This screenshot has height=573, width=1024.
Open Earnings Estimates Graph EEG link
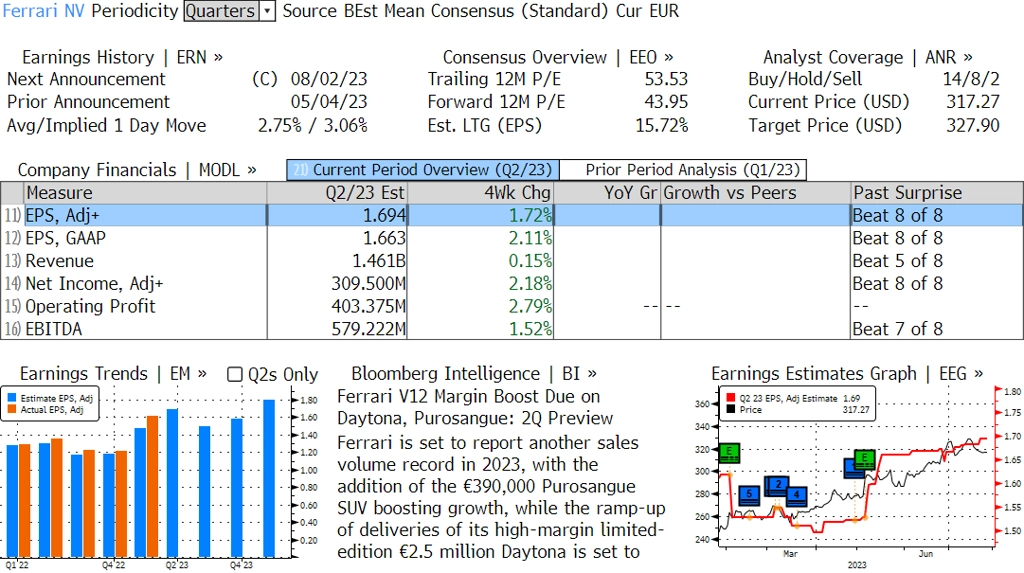coord(847,374)
